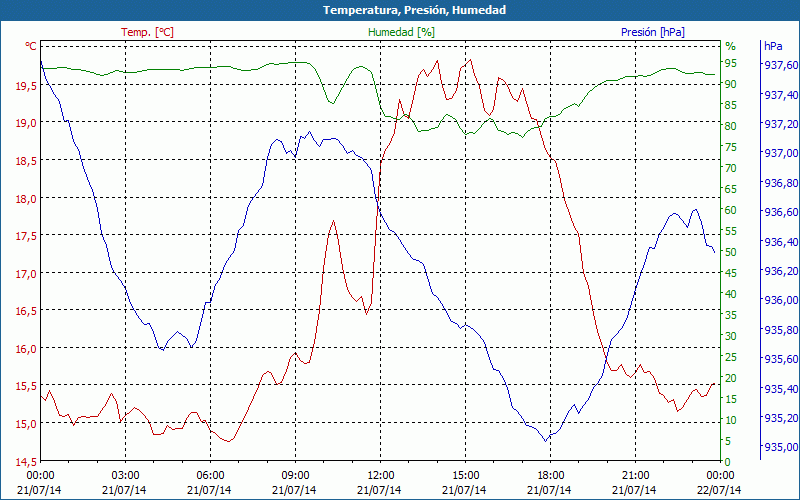The width and height of the screenshot is (800, 500).
Task: Click the '70' humidity axis value
Action: [x=731, y=168]
